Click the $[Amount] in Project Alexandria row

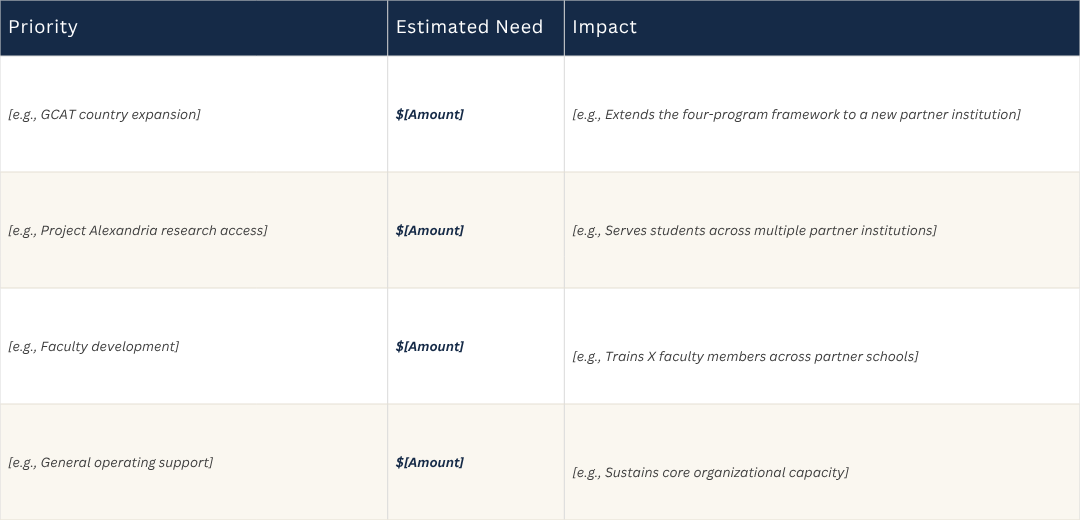[430, 230]
